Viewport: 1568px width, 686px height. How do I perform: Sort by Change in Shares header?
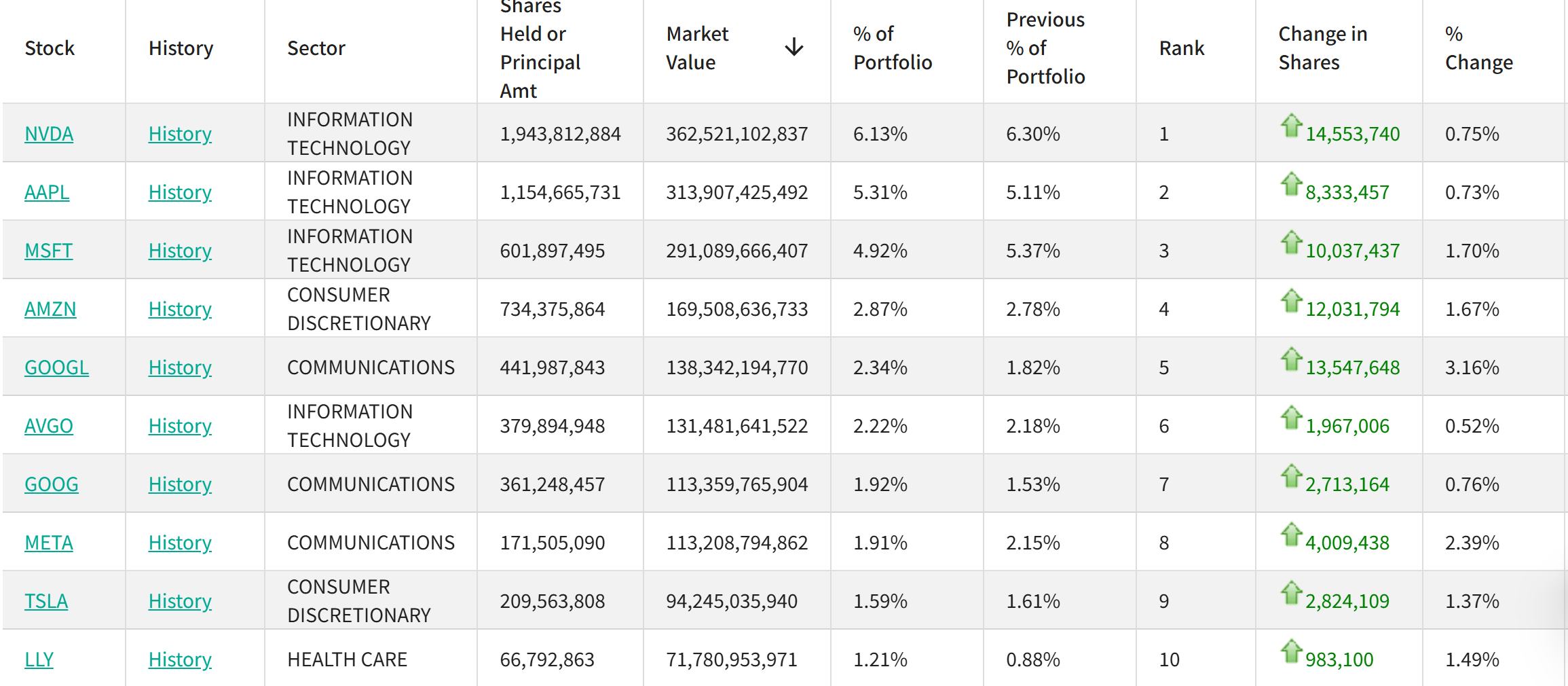pos(1322,48)
